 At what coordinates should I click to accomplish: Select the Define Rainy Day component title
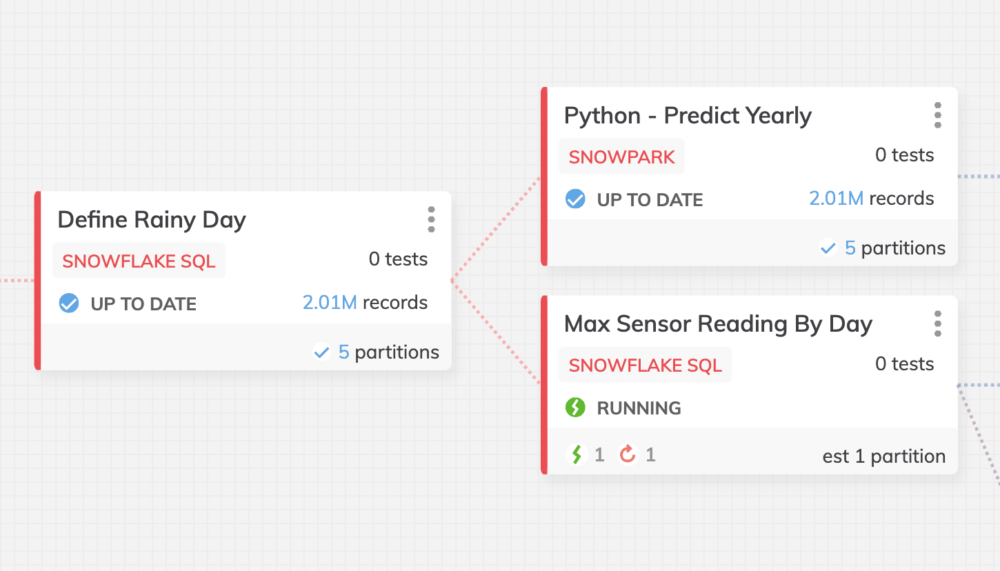[x=152, y=219]
